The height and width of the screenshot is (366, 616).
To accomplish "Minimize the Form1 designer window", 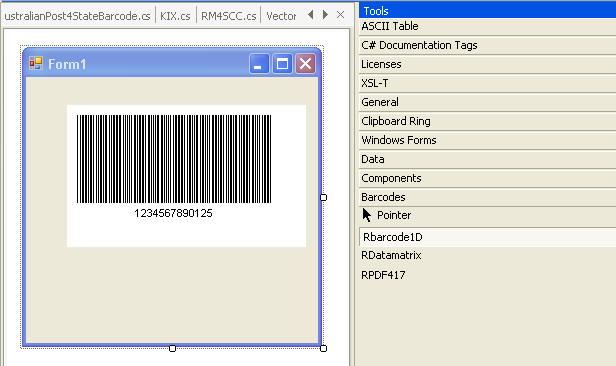I will coord(258,64).
